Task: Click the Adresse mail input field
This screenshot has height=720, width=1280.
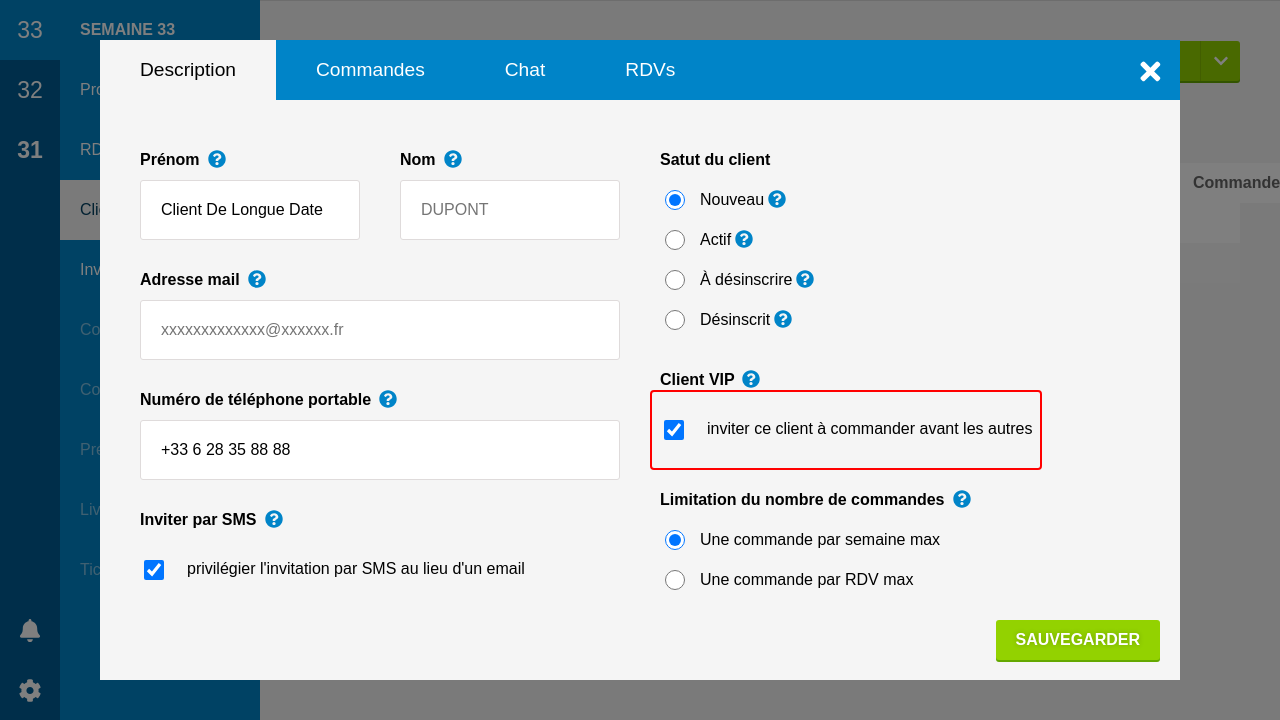Action: point(380,330)
